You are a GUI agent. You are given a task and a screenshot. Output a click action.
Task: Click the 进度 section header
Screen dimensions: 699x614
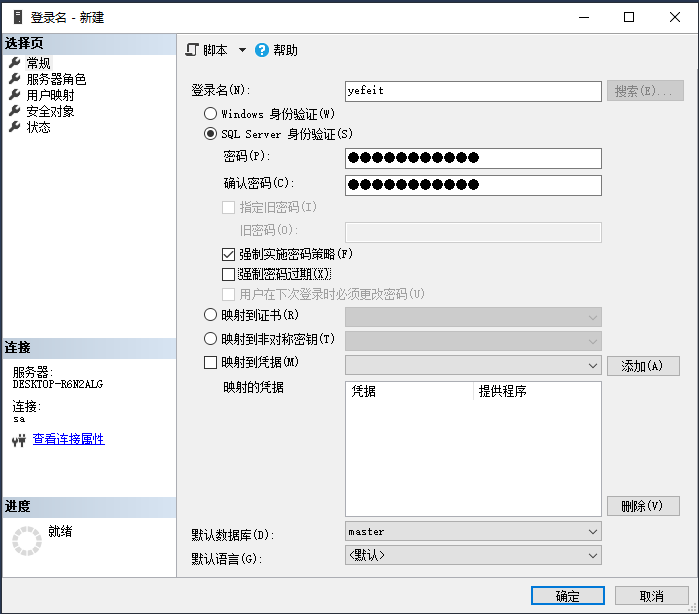(x=89, y=507)
